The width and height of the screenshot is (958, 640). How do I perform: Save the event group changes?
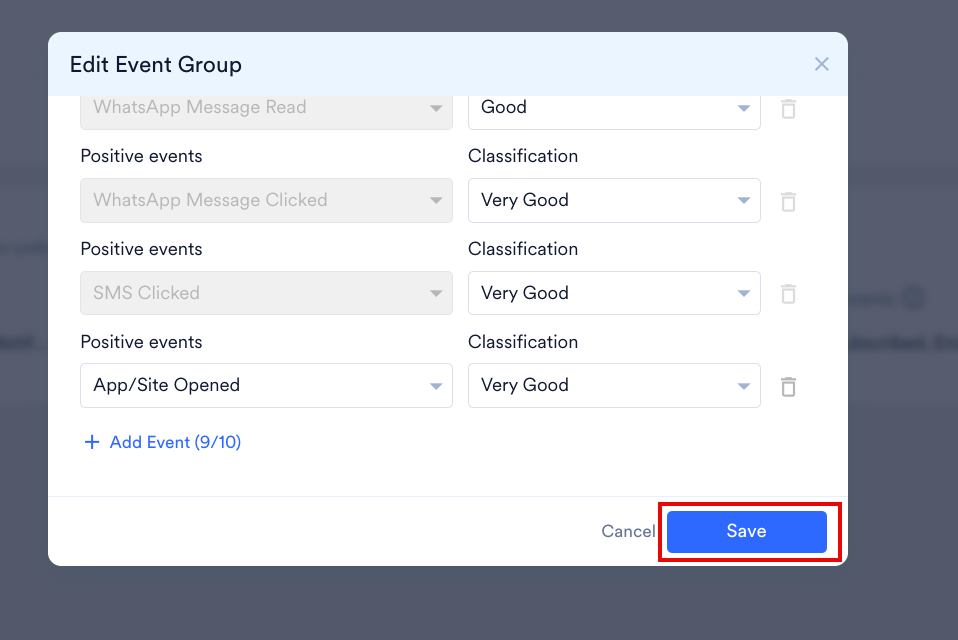pos(746,531)
